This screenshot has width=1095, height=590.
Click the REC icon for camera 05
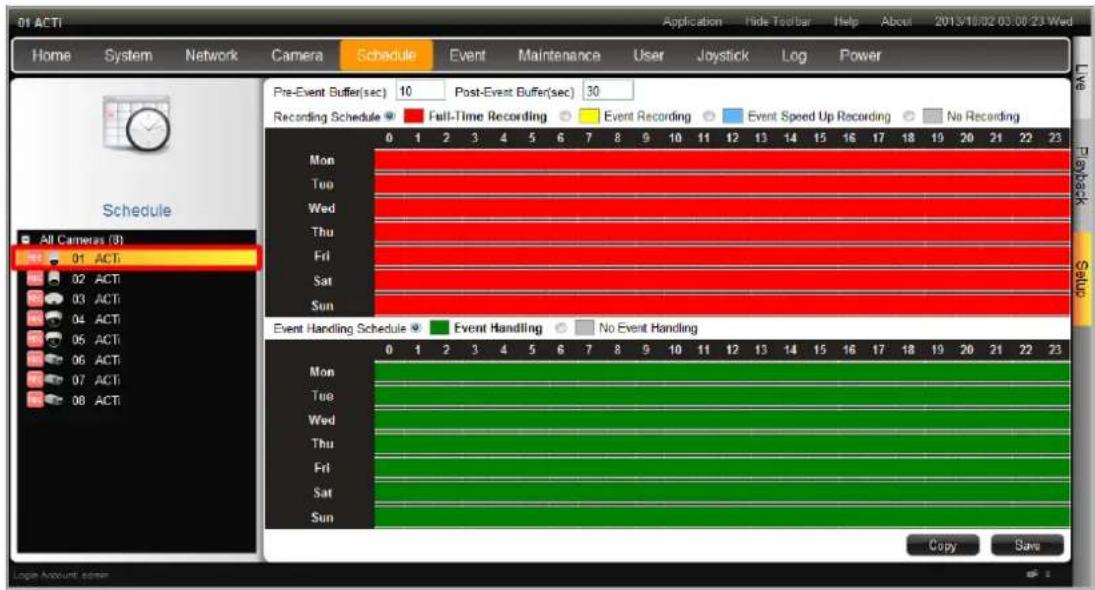click(34, 339)
